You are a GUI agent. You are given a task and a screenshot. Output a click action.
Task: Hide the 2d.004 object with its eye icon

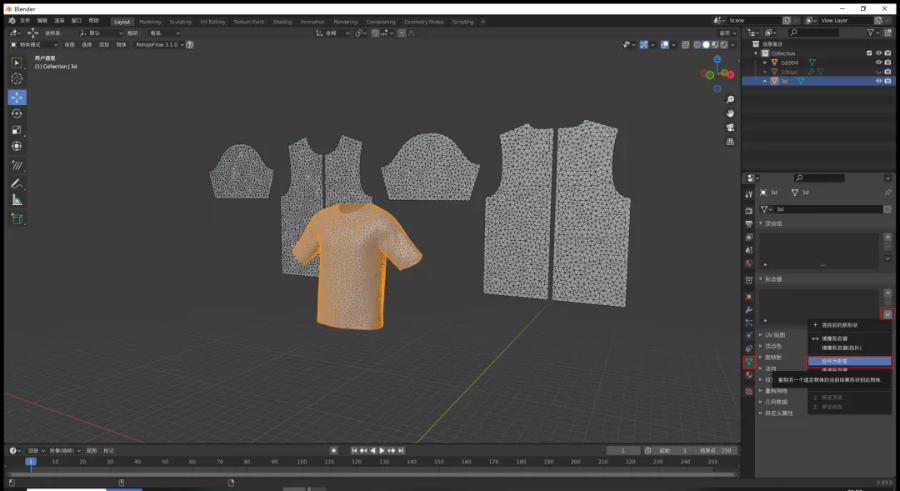click(878, 62)
